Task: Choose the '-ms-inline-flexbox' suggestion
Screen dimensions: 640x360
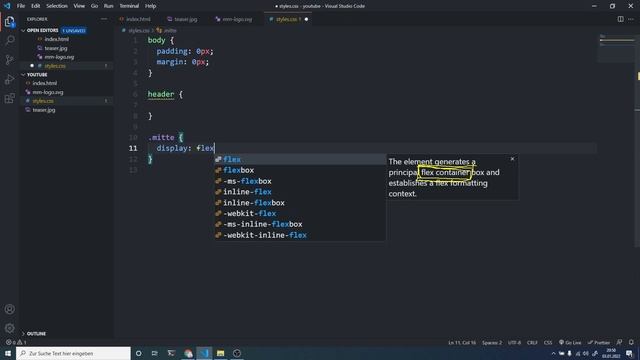Action: pos(300,224)
